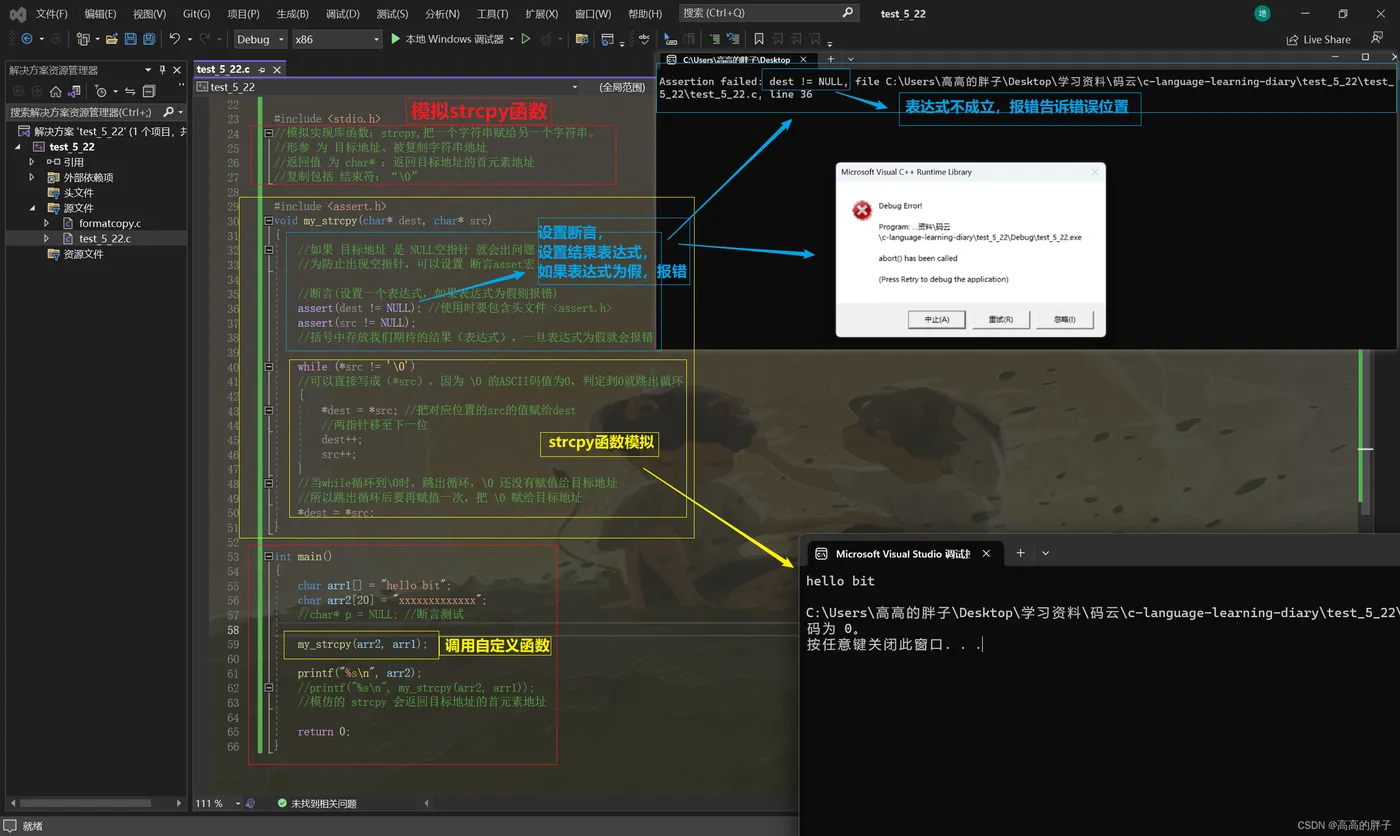Click 中止(A) in Debug Error dialog
Viewport: 1400px width, 836px height.
936,319
